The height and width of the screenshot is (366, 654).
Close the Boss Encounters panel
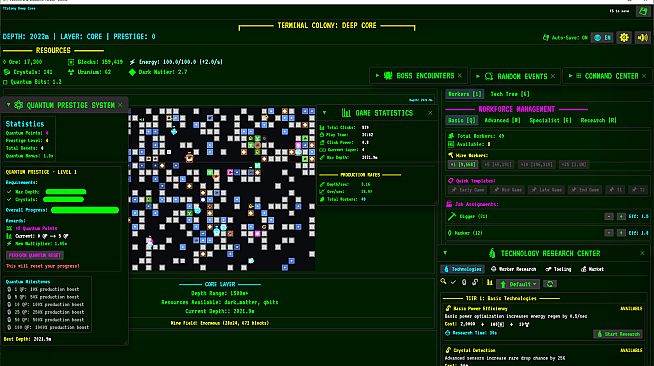click(x=460, y=75)
